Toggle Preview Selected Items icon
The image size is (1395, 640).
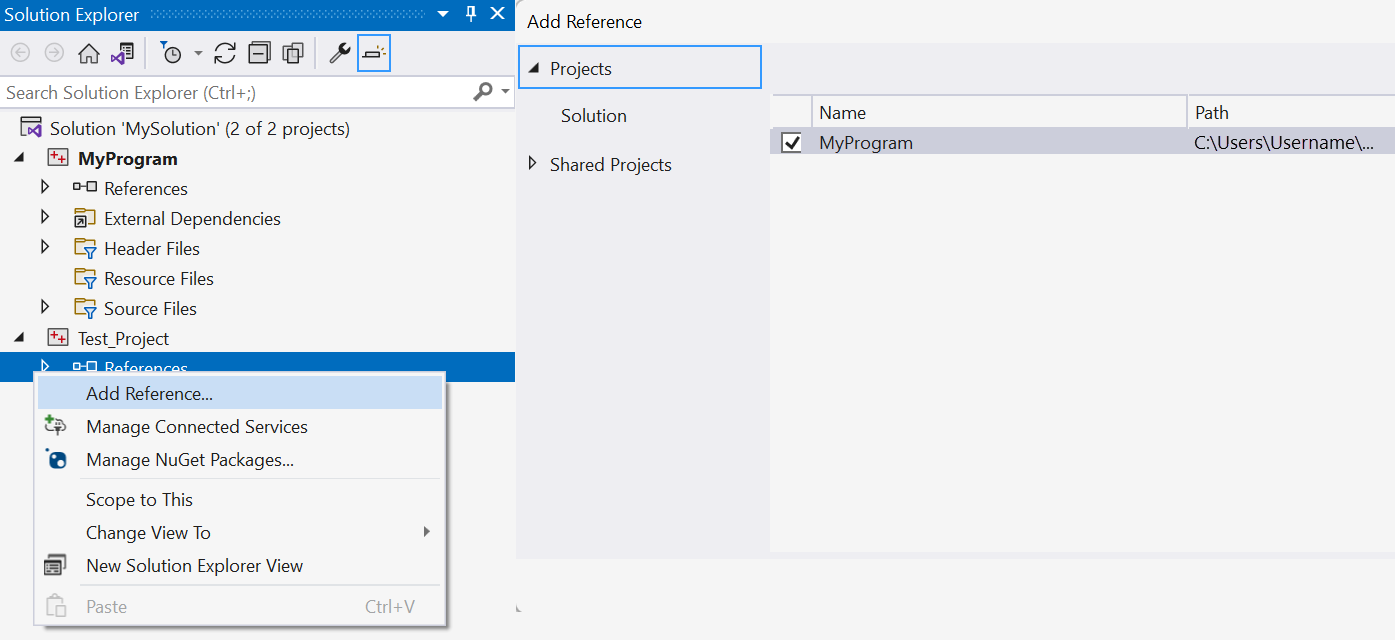(x=373, y=52)
